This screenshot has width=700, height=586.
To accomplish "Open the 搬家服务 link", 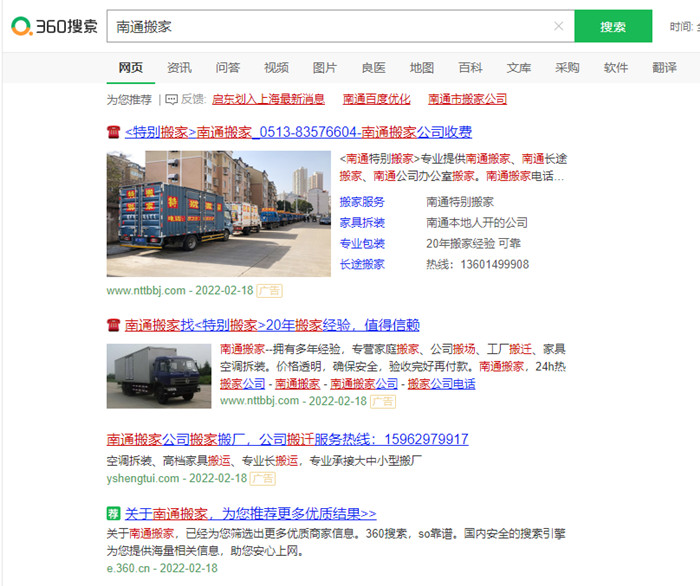I will coord(362,202).
